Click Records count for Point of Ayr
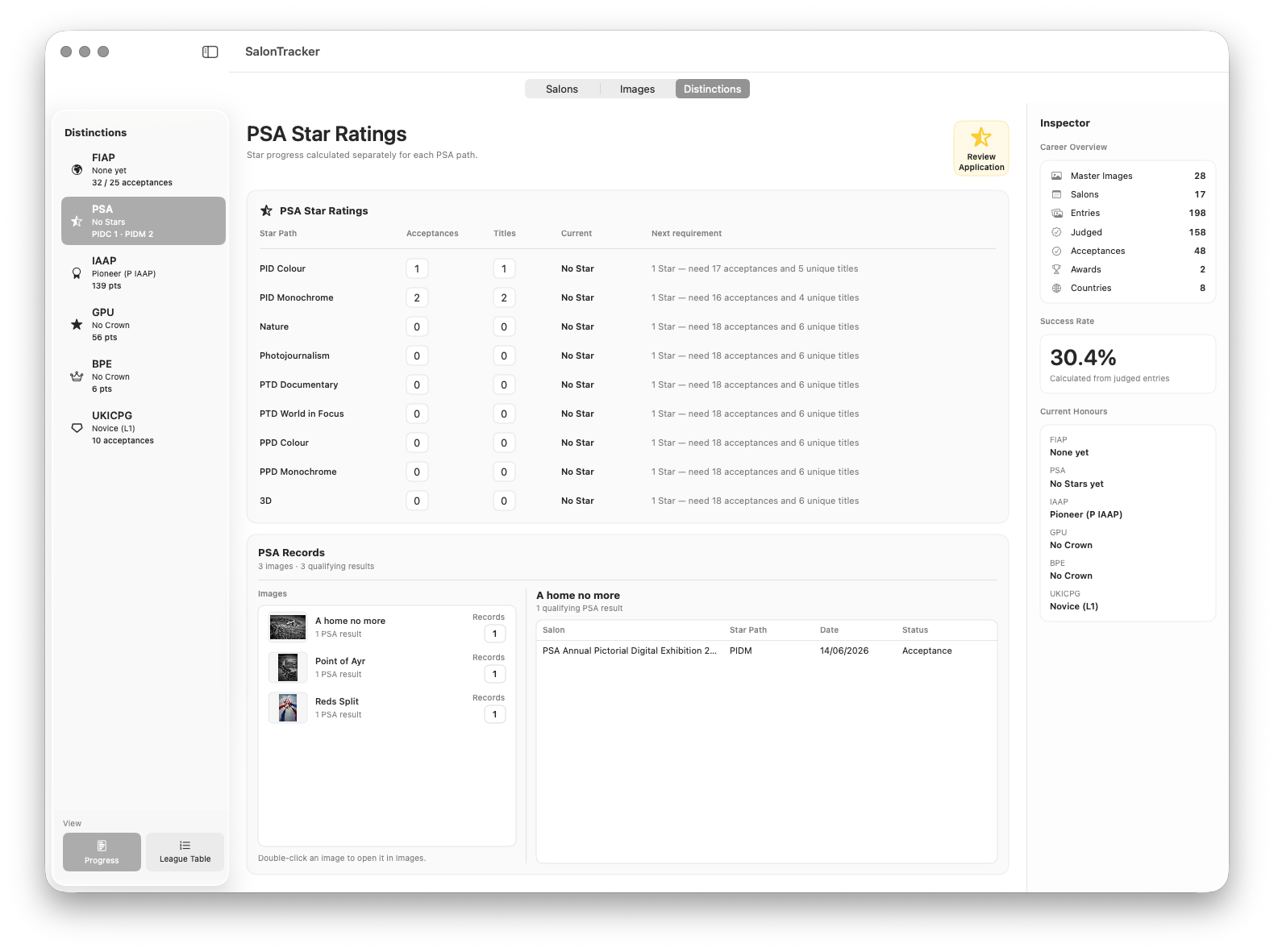Image resolution: width=1274 pixels, height=952 pixels. (x=495, y=674)
